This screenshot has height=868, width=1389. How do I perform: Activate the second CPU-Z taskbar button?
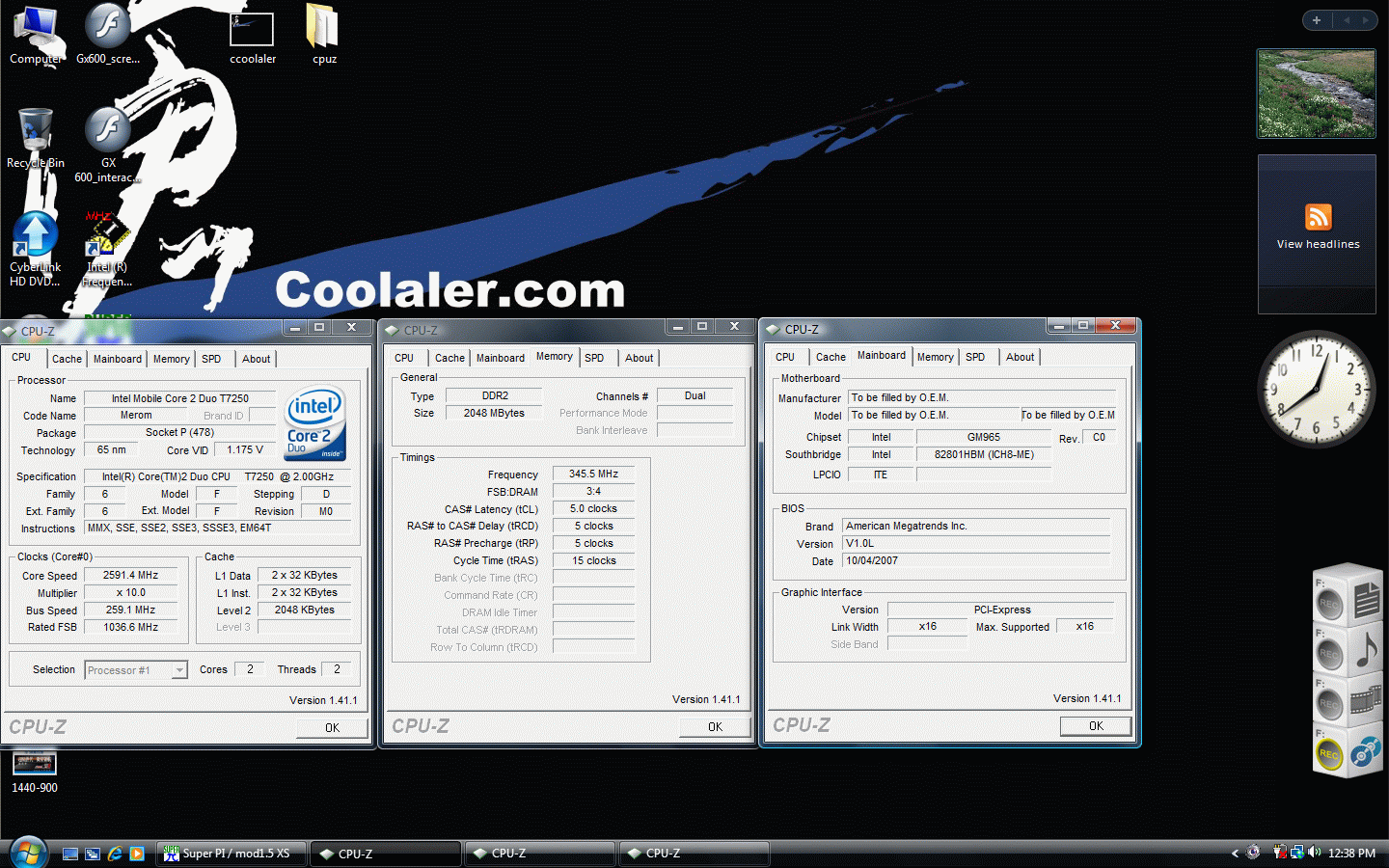click(540, 854)
